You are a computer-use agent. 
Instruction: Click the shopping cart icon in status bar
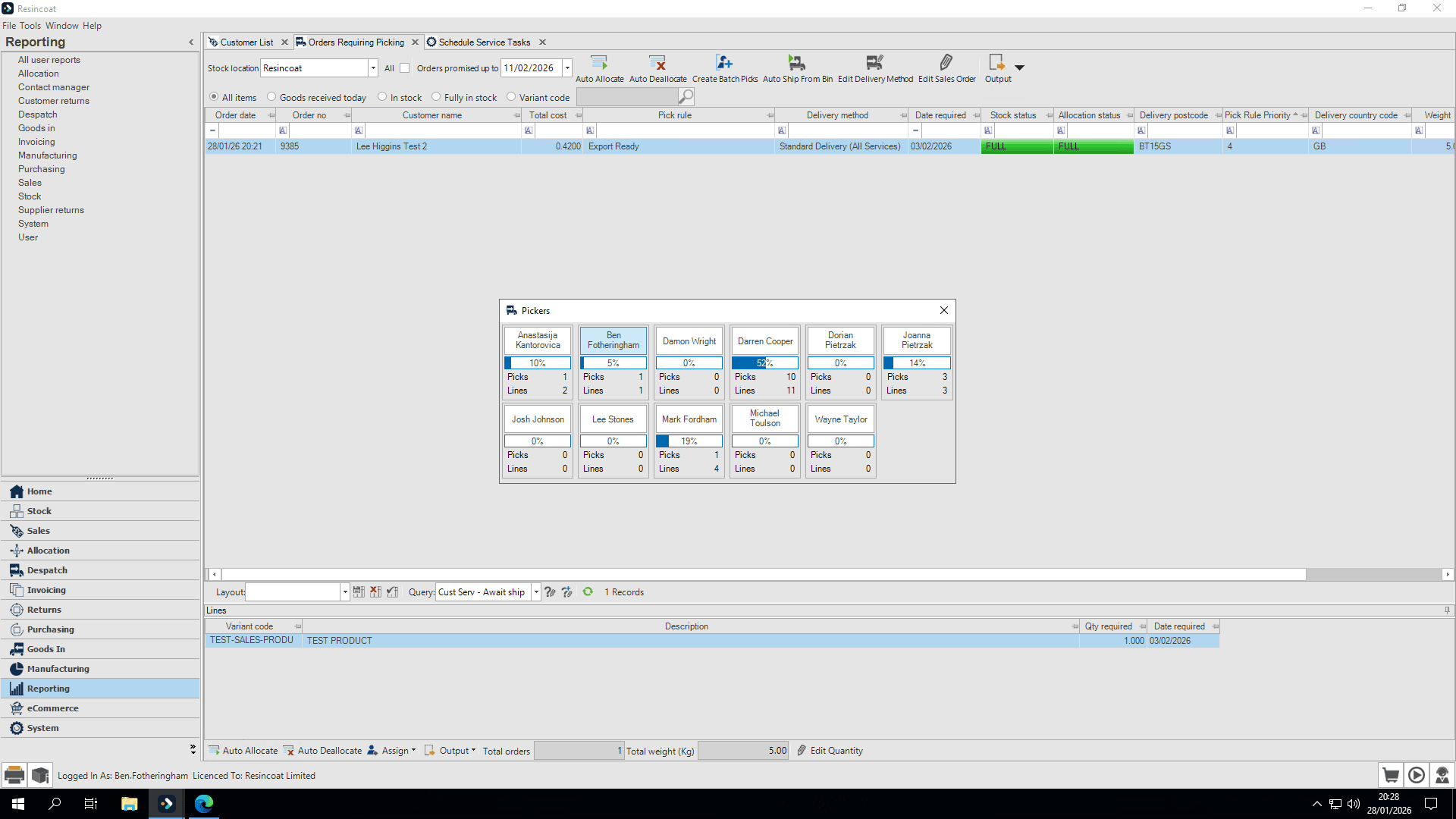[x=1391, y=775]
